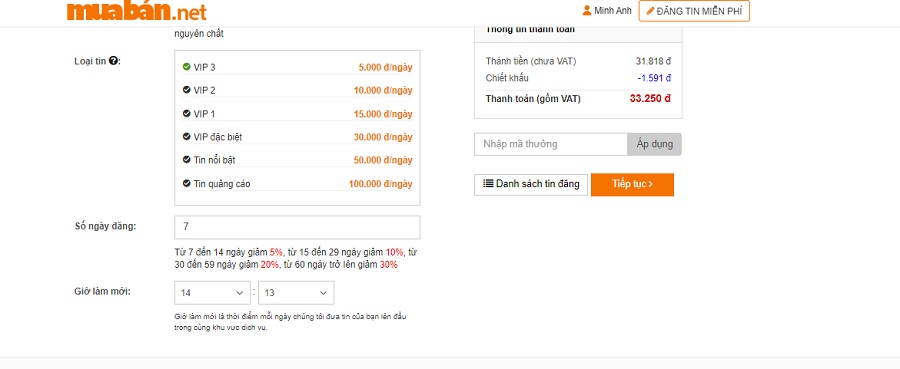Open ĐĂNG TIN MIỄN PHÍ from header

click(x=694, y=11)
